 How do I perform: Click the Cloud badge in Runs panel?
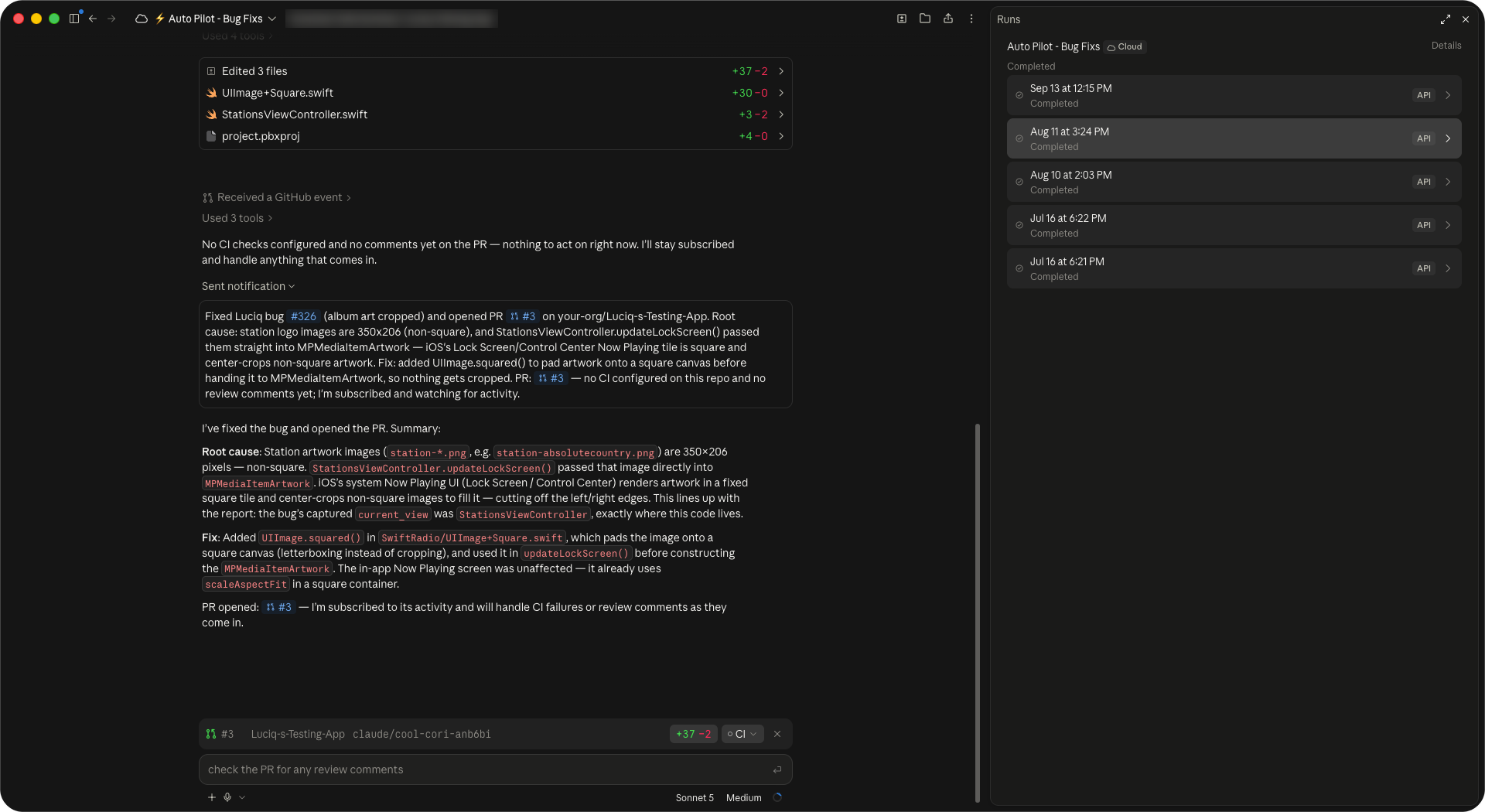click(x=1125, y=46)
